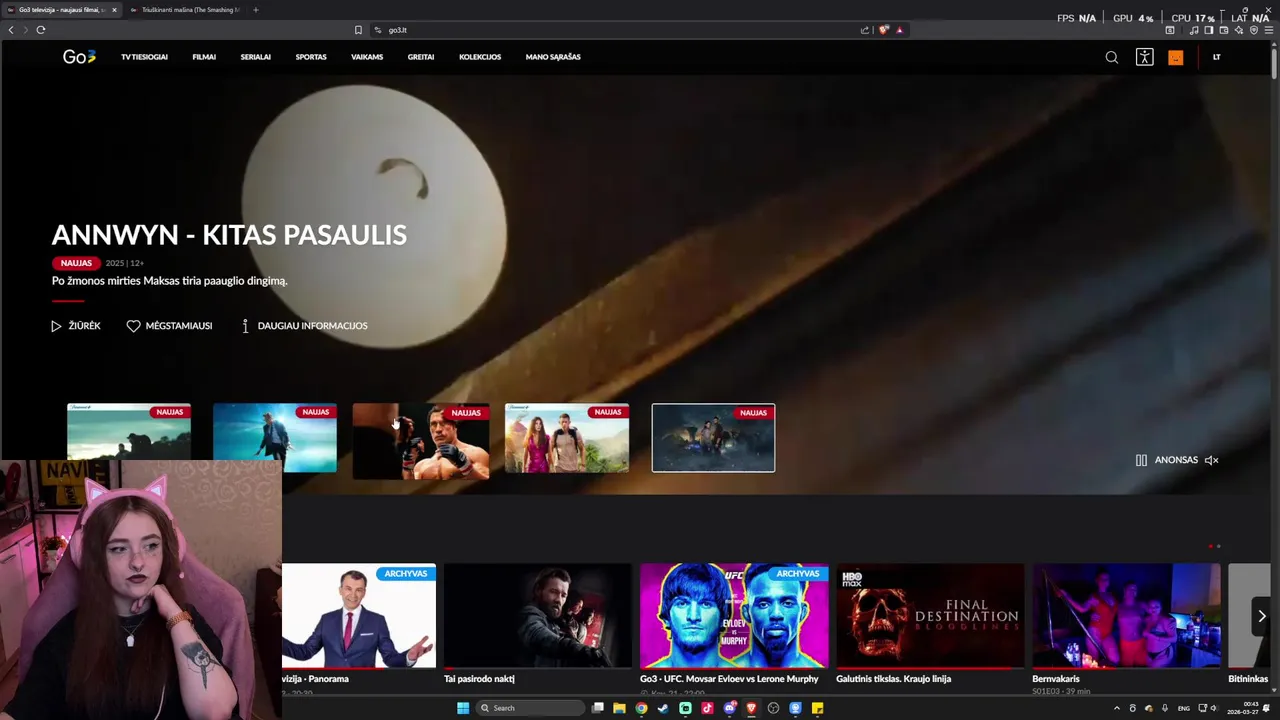The image size is (1280, 720).
Task: Open Windows Start menu
Action: click(463, 708)
